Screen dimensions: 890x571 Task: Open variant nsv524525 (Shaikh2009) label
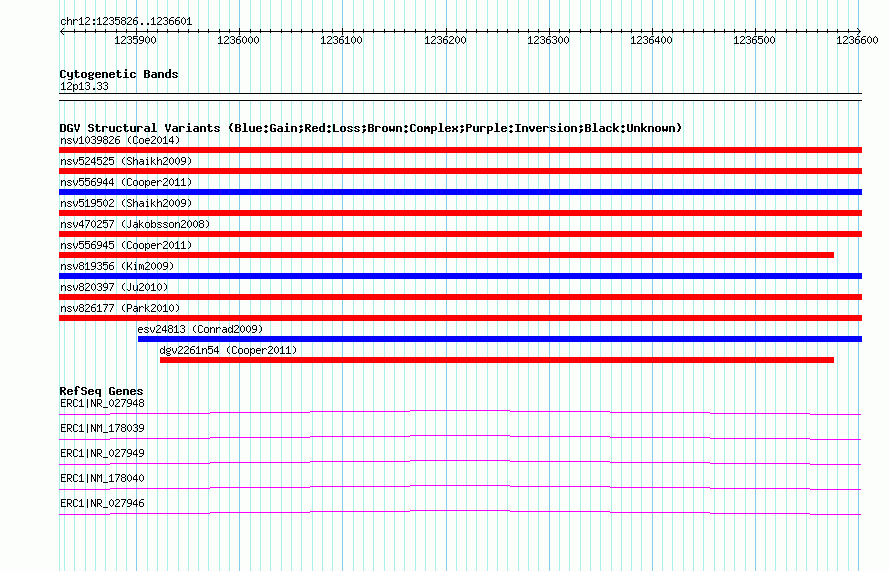[x=126, y=161]
